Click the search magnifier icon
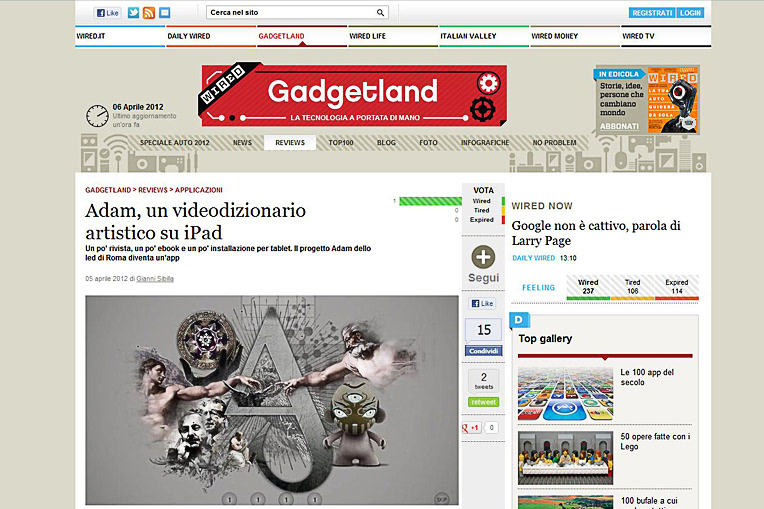The image size is (764, 509). point(381,13)
